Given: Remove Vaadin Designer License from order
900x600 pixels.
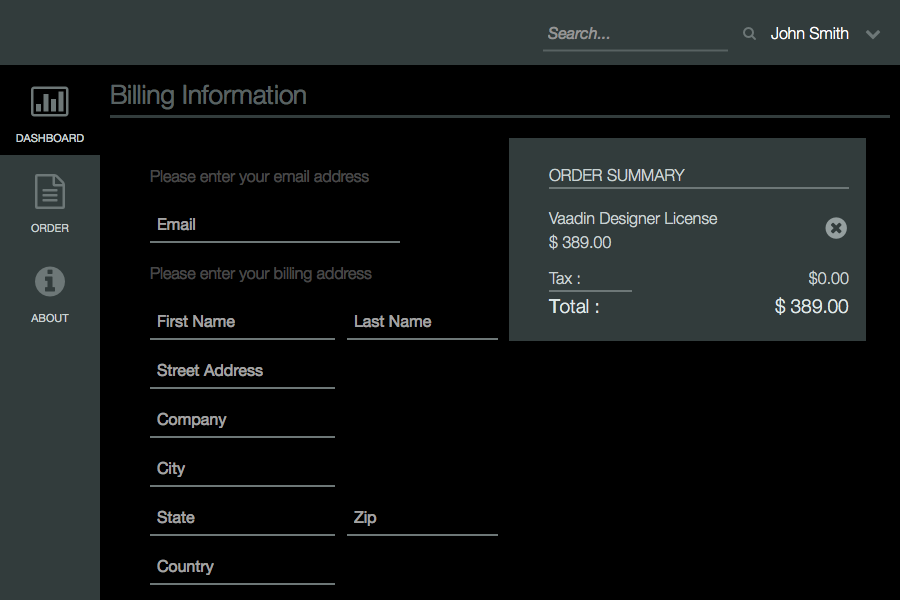Looking at the screenshot, I should coord(836,228).
